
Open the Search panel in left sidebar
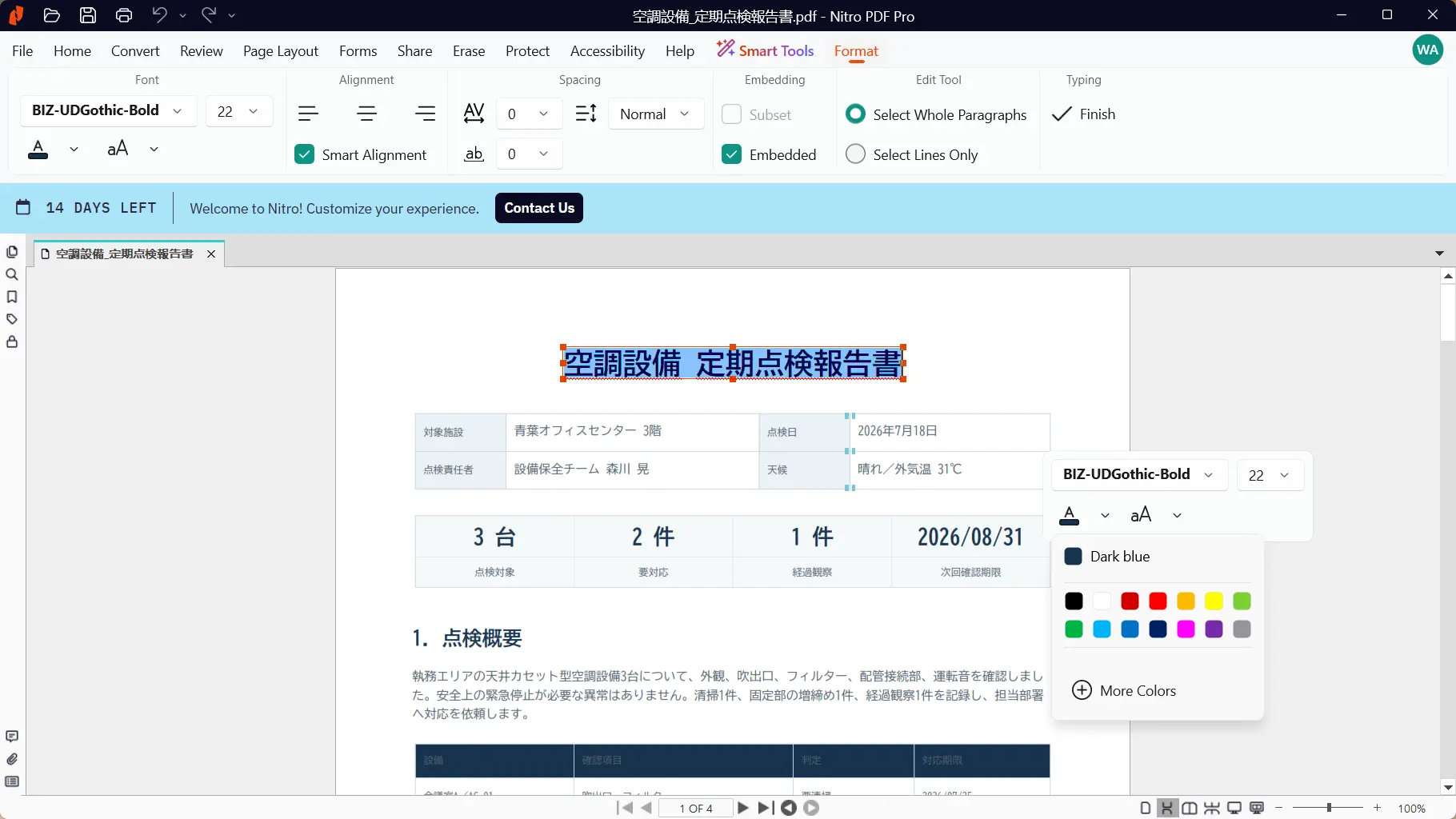coord(12,274)
